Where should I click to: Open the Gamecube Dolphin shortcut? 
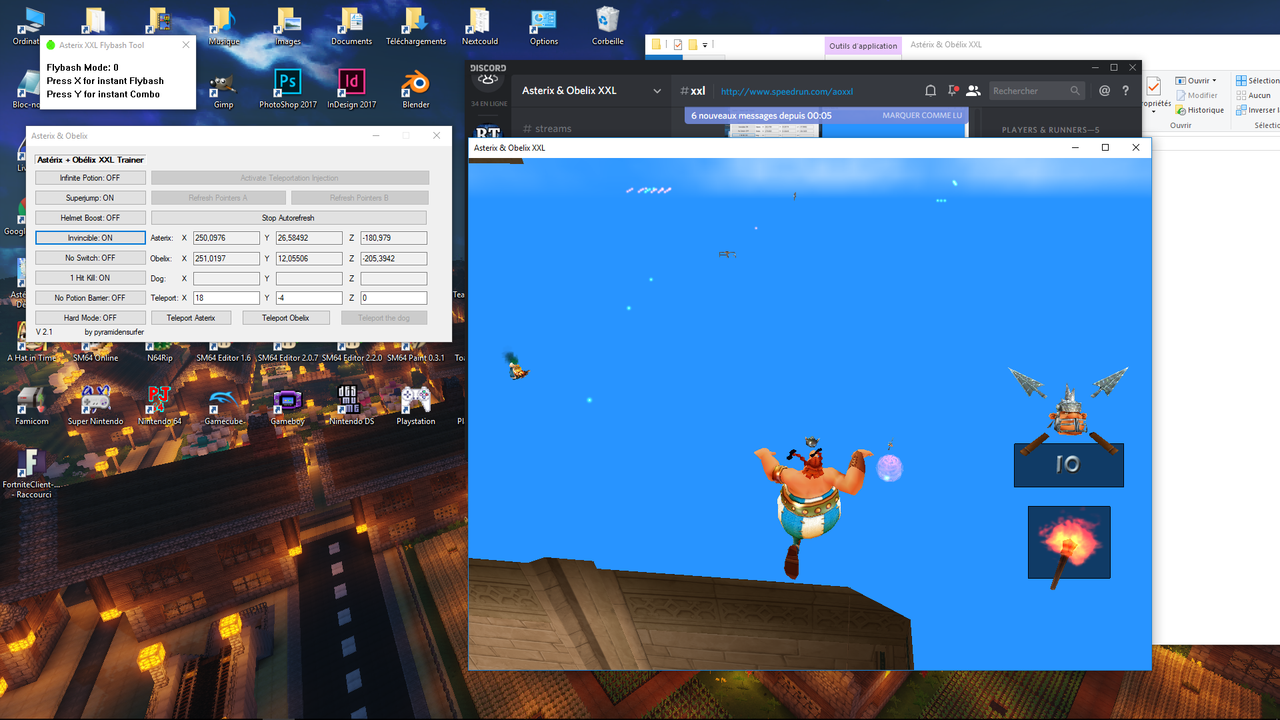(x=223, y=406)
